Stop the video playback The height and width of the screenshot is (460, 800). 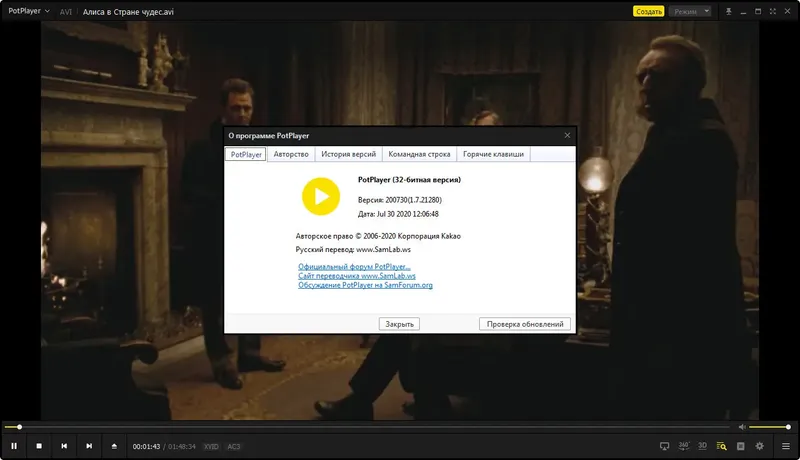pyautogui.click(x=39, y=446)
